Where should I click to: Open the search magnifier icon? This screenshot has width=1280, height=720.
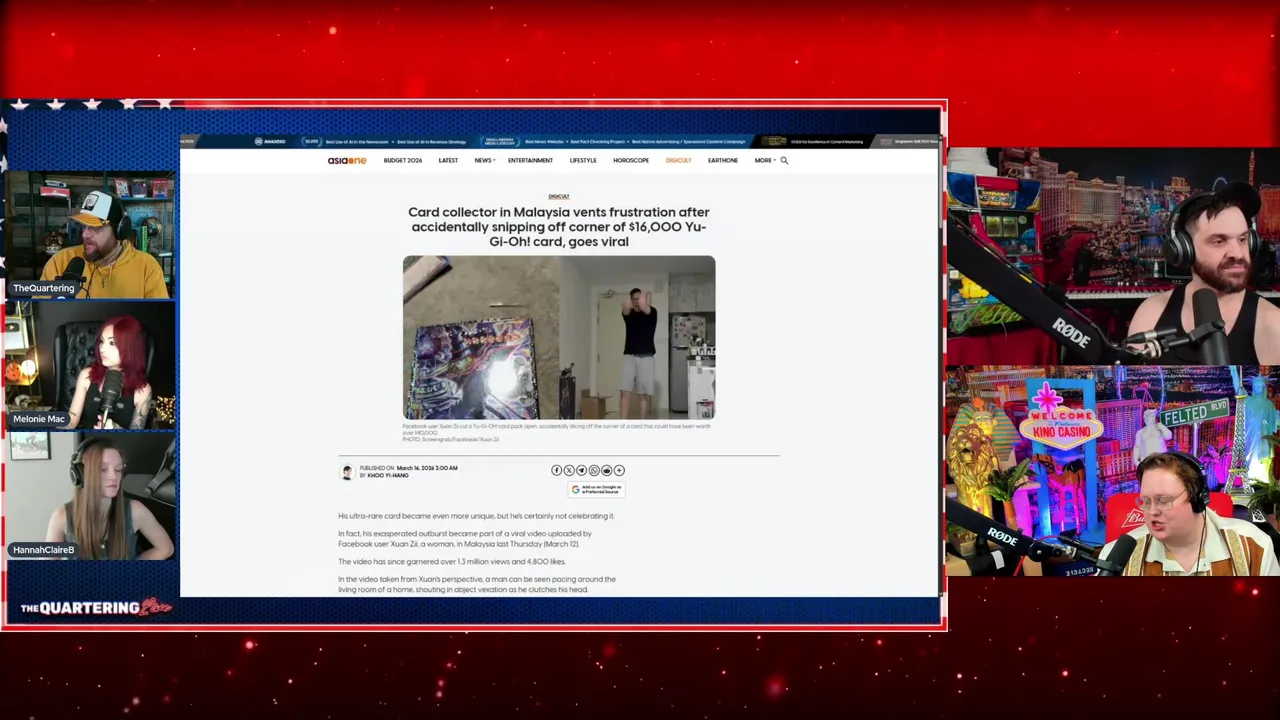pos(784,160)
